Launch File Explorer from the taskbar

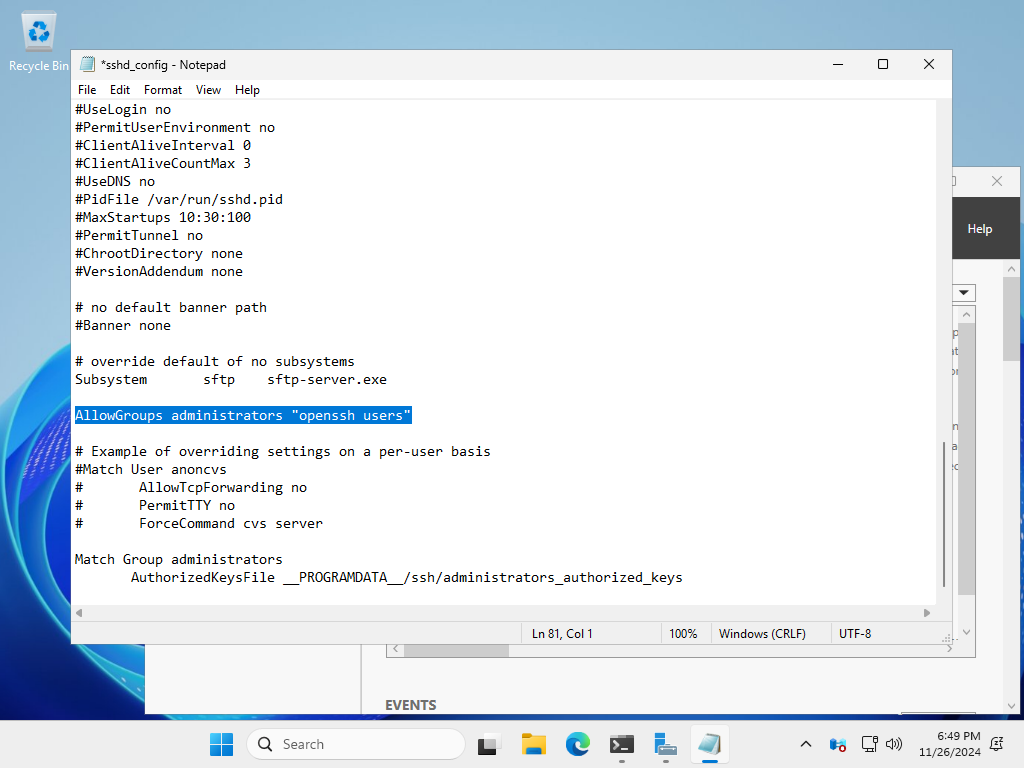[534, 744]
